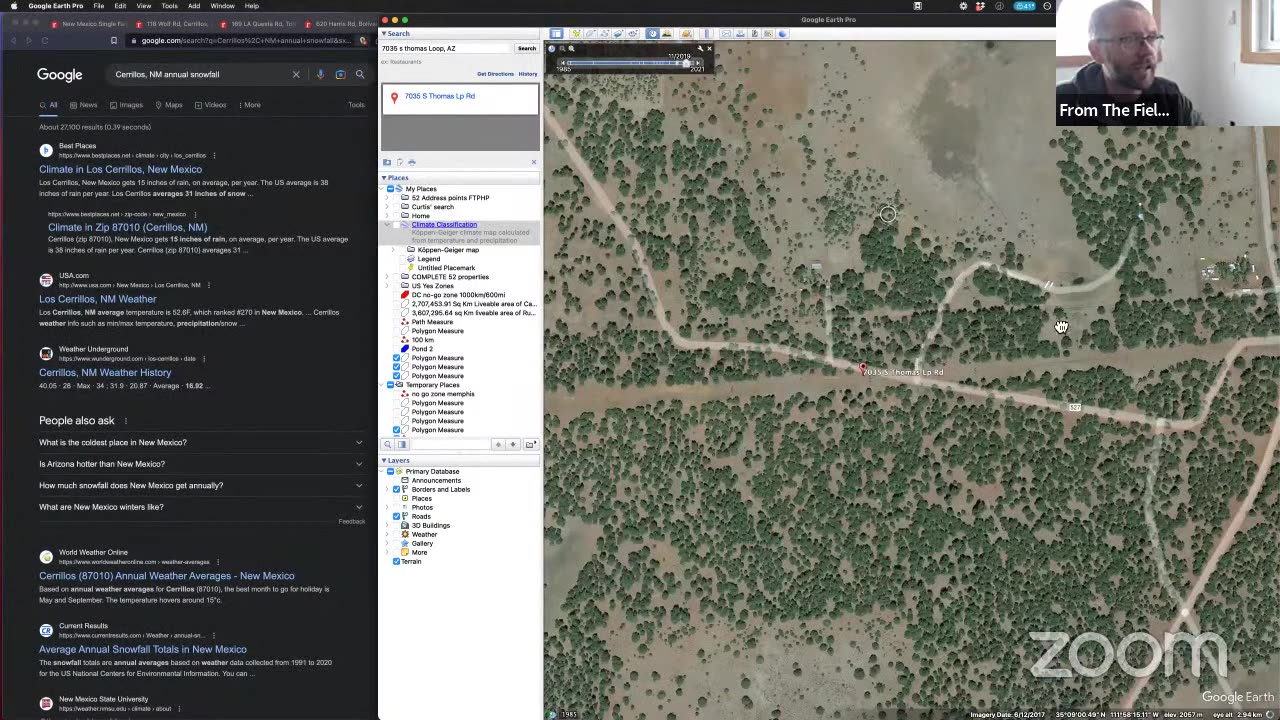Toggle the My Places checkbox

click(x=391, y=189)
